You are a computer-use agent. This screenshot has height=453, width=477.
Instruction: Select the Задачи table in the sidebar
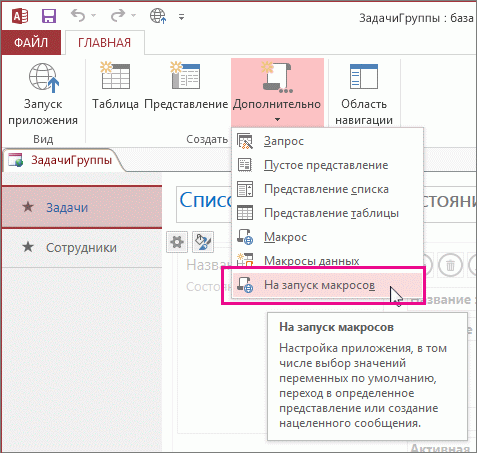point(82,207)
